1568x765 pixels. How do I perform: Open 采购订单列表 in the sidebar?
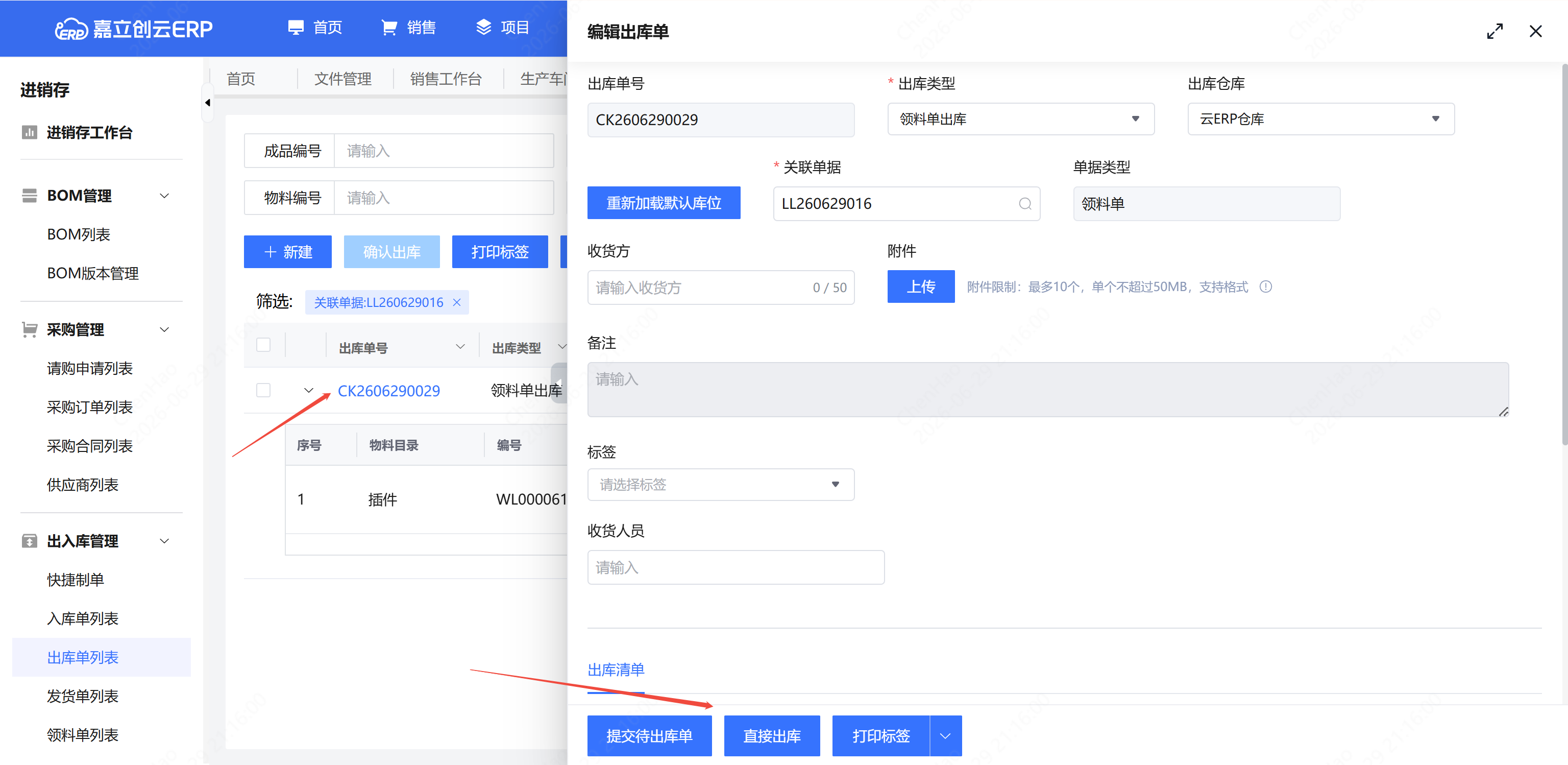pyautogui.click(x=89, y=408)
